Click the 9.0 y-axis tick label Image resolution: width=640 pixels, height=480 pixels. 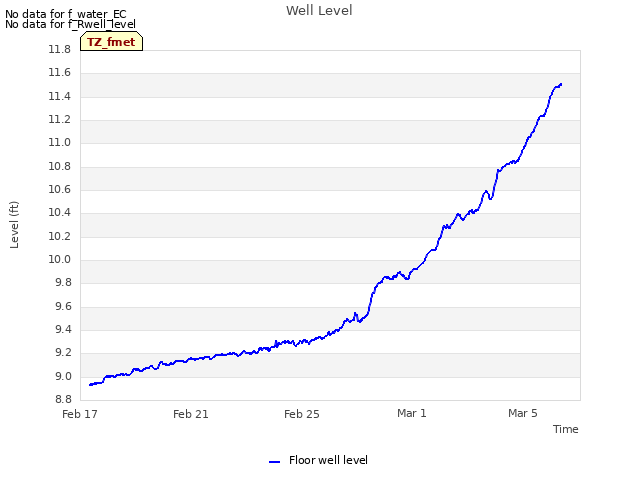(x=63, y=376)
